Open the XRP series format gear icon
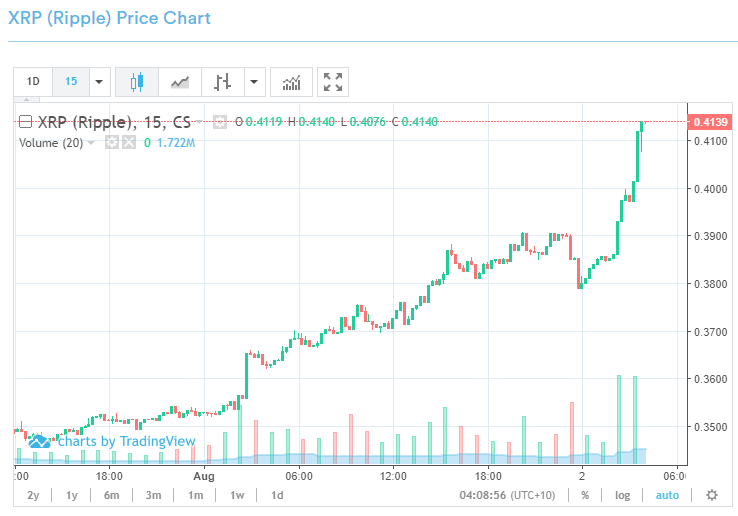The width and height of the screenshot is (738, 516). [x=220, y=122]
